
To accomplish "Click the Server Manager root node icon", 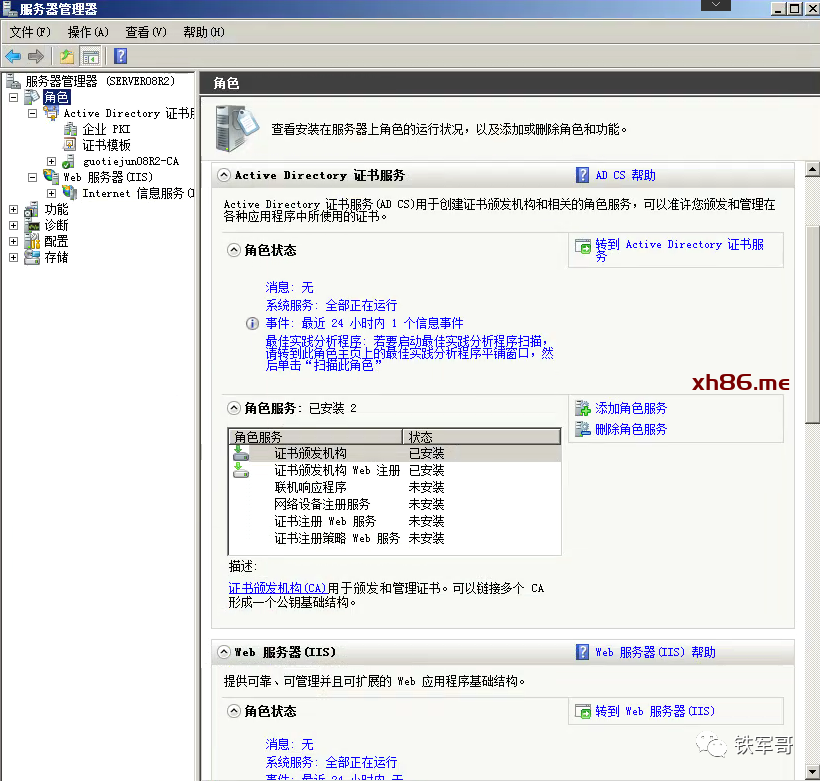I will [13, 81].
